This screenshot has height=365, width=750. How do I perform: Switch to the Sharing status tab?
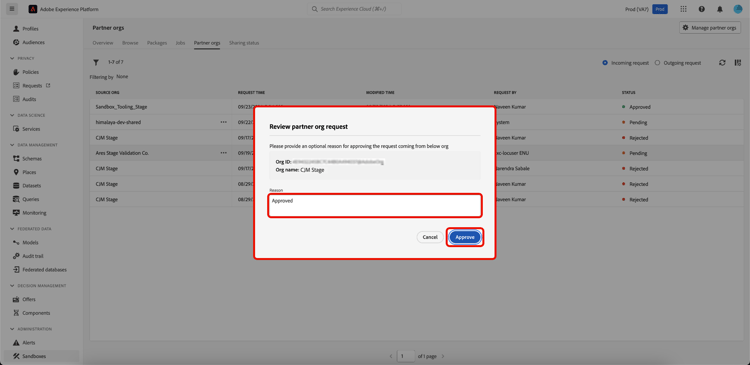pyautogui.click(x=244, y=43)
